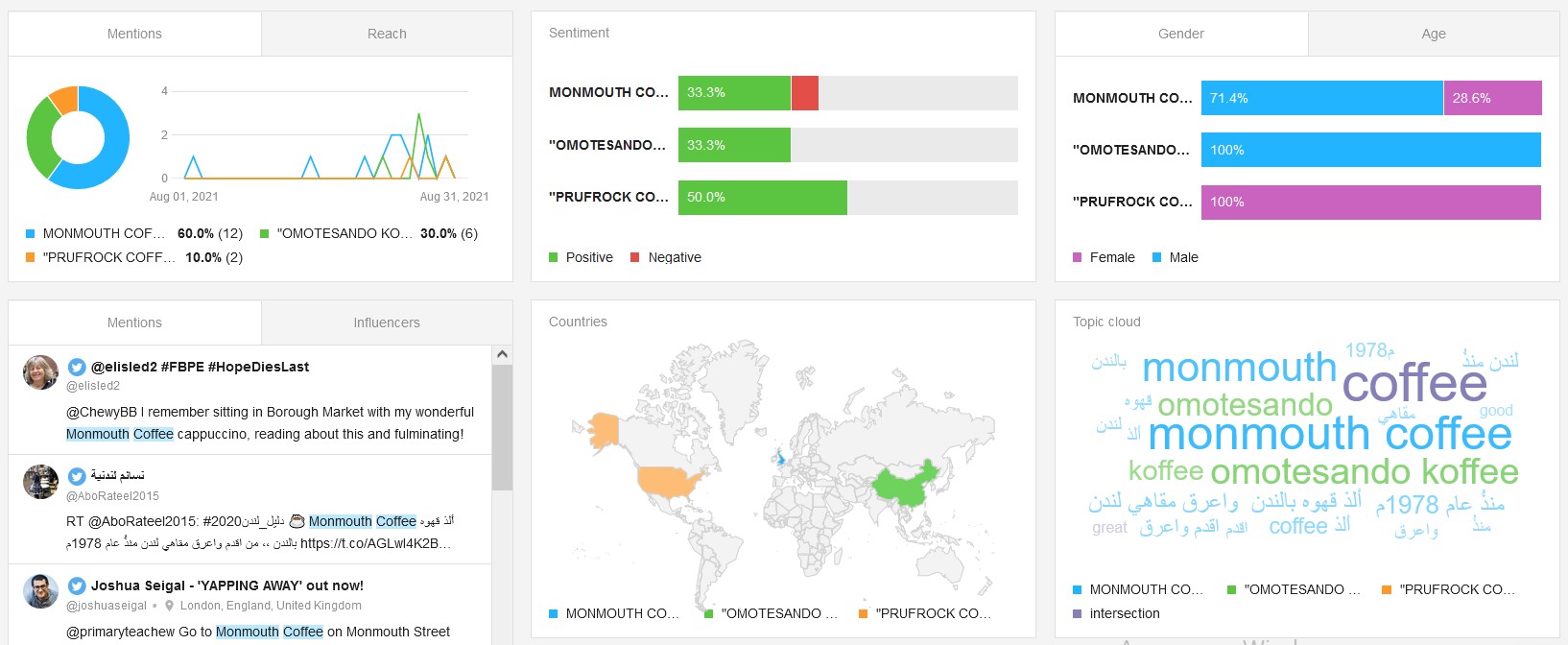Click Twitter icon next to @elisled2
This screenshot has width=1568, height=645.
(77, 367)
